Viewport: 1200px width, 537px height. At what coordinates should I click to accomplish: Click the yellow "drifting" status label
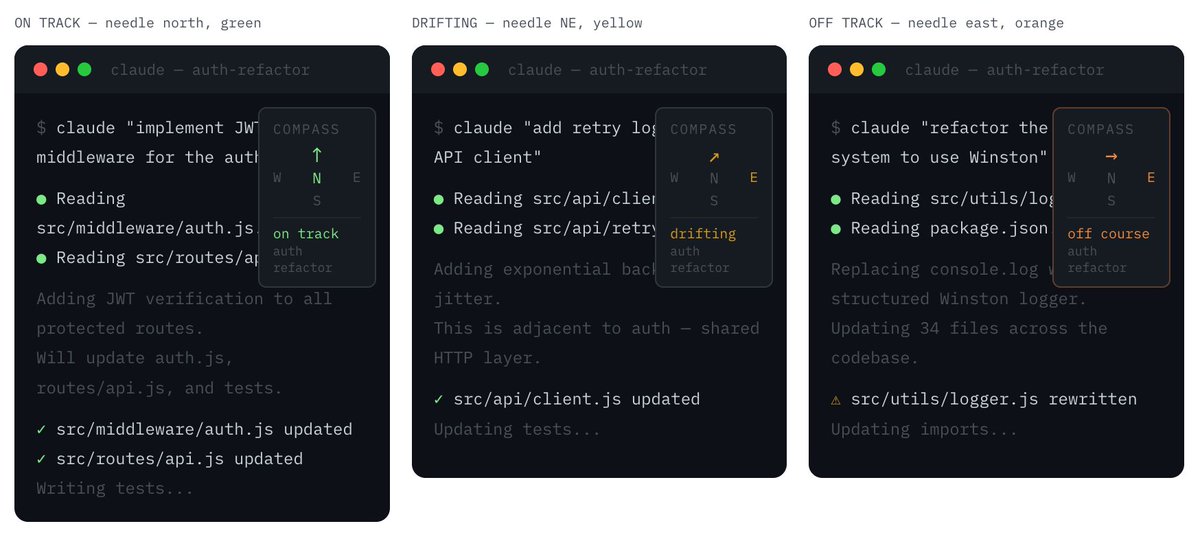coord(702,234)
